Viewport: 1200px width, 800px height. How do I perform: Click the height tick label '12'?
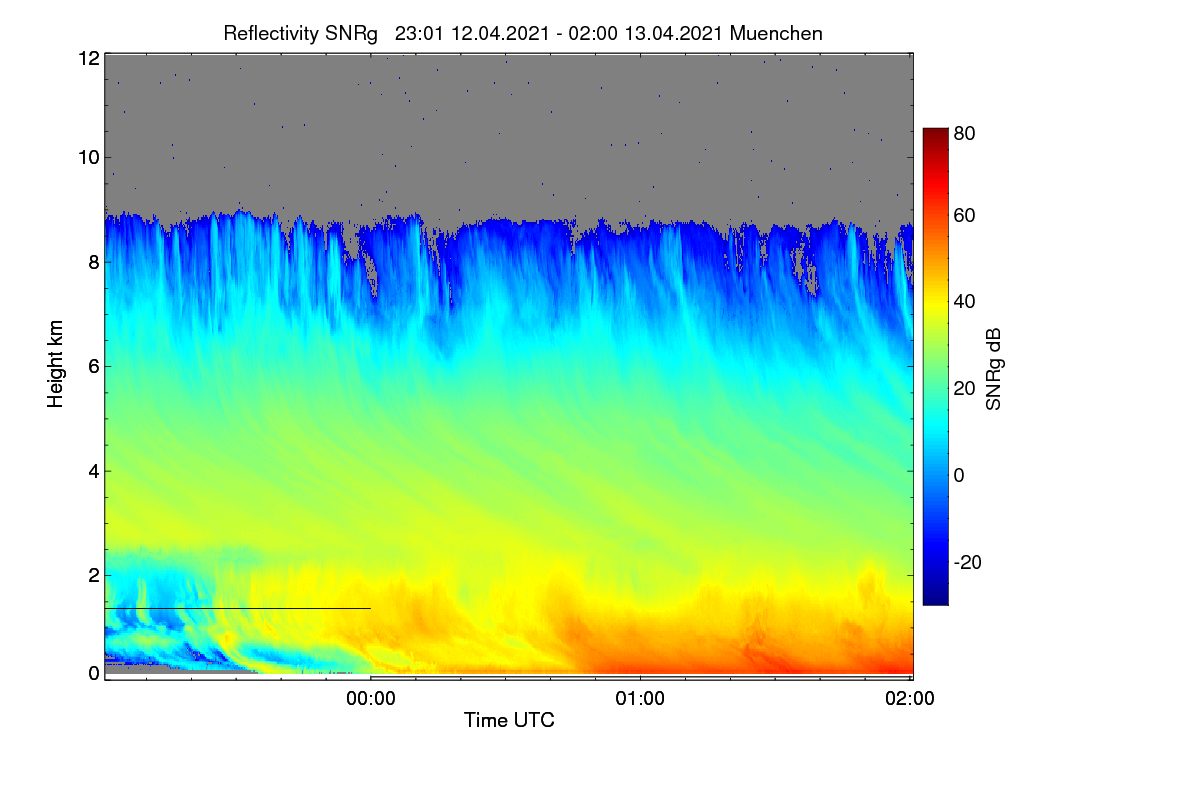pos(88,58)
